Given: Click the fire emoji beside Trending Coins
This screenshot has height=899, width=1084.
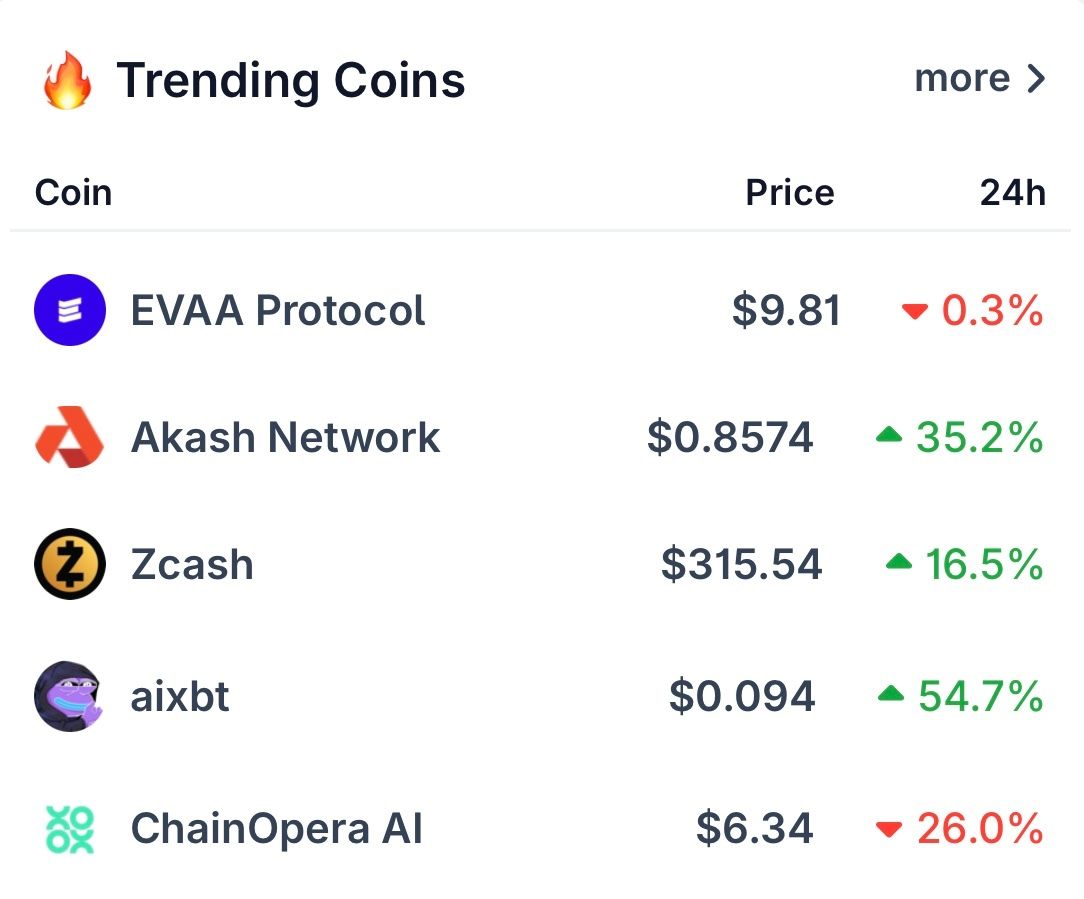Looking at the screenshot, I should coord(68,81).
